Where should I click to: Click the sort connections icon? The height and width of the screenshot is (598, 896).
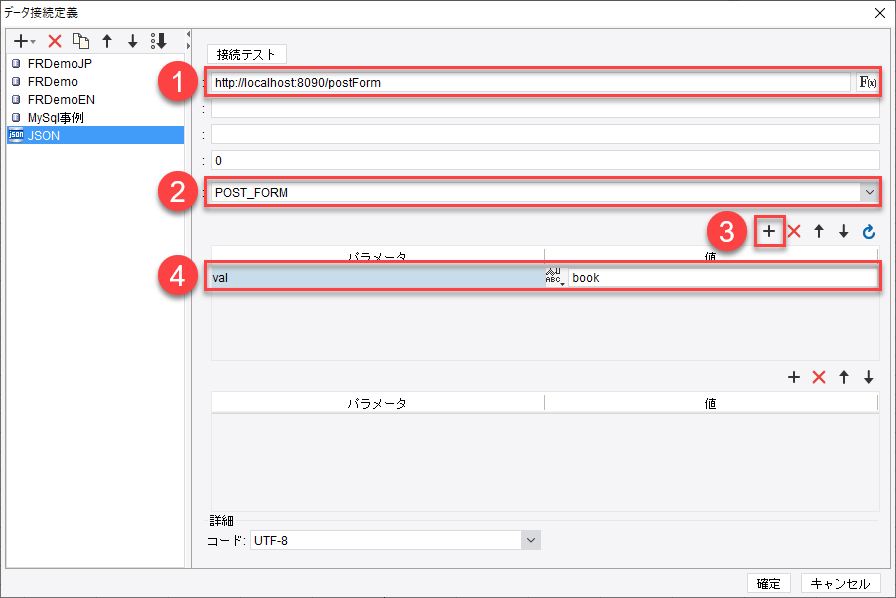point(159,41)
